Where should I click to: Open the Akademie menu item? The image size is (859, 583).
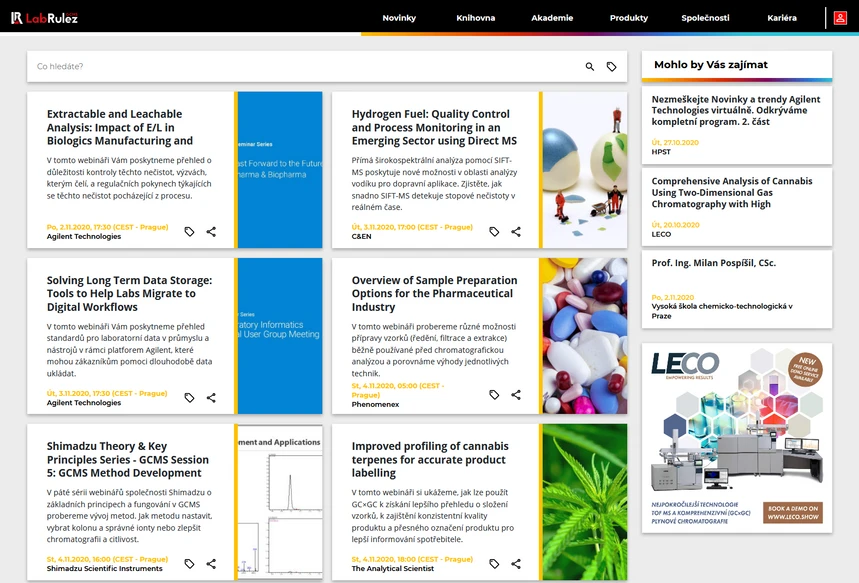click(x=552, y=18)
